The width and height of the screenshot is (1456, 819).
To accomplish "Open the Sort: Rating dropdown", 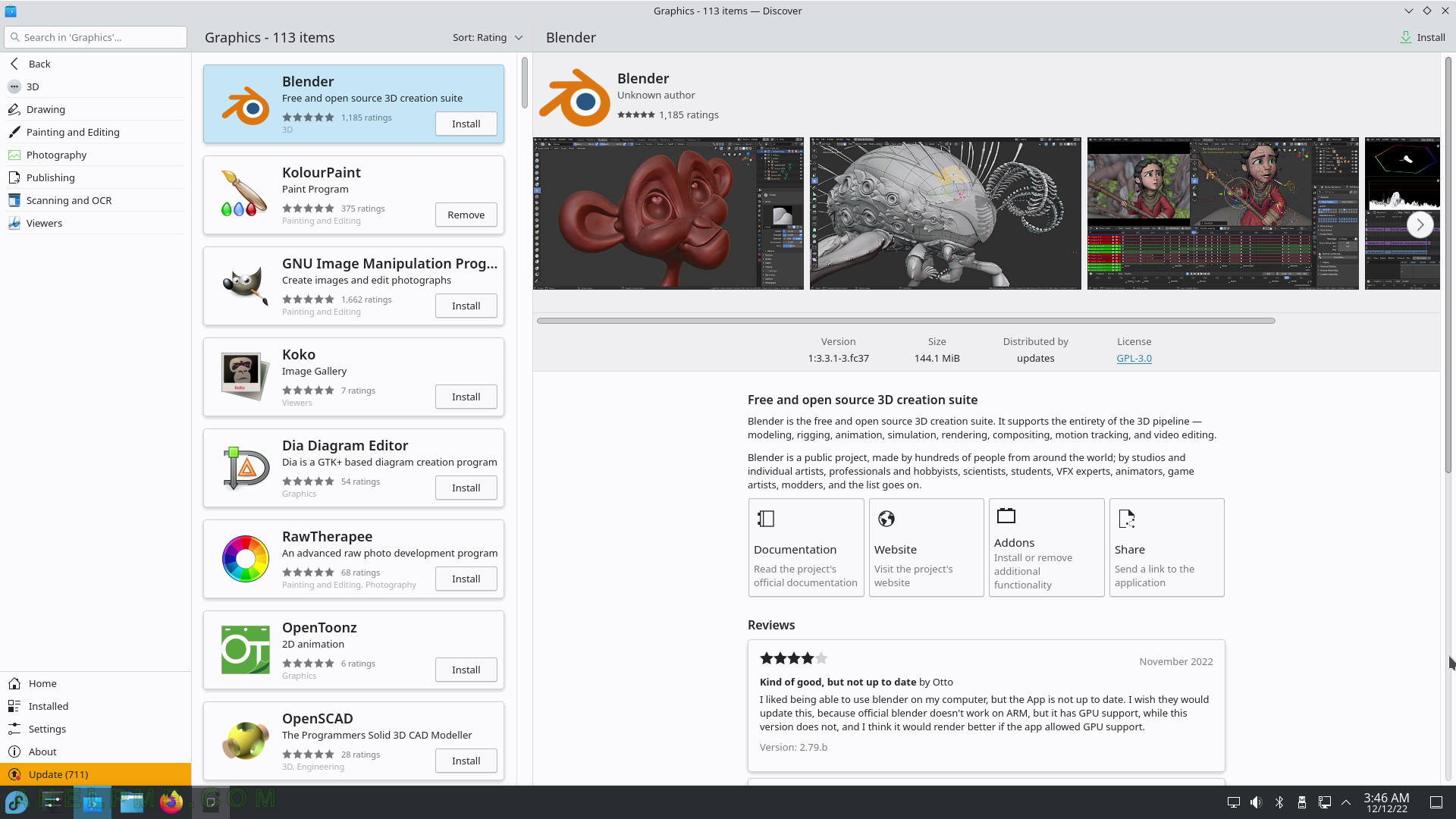I will (488, 37).
